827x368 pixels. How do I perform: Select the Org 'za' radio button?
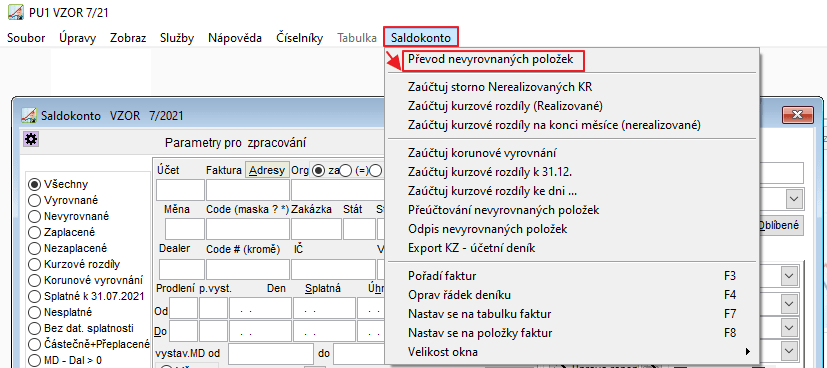(318, 170)
